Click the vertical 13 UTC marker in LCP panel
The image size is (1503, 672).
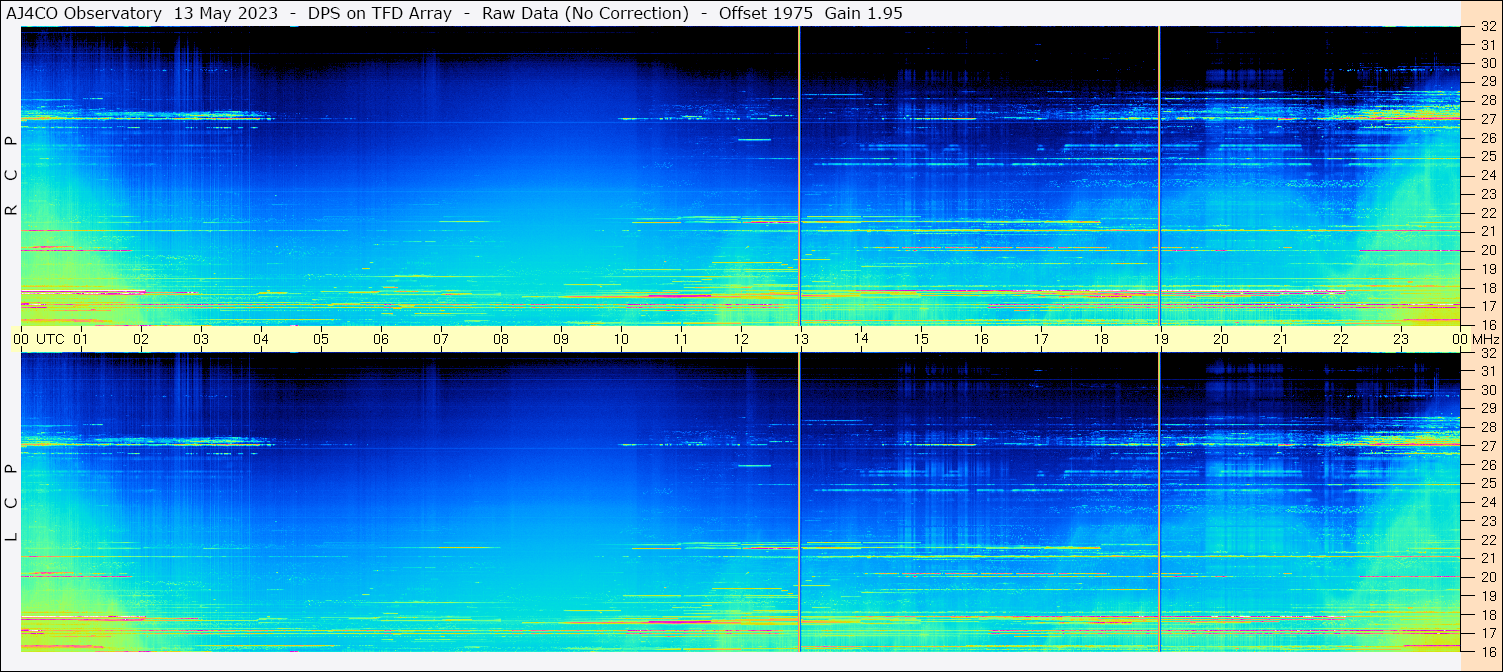tap(799, 502)
